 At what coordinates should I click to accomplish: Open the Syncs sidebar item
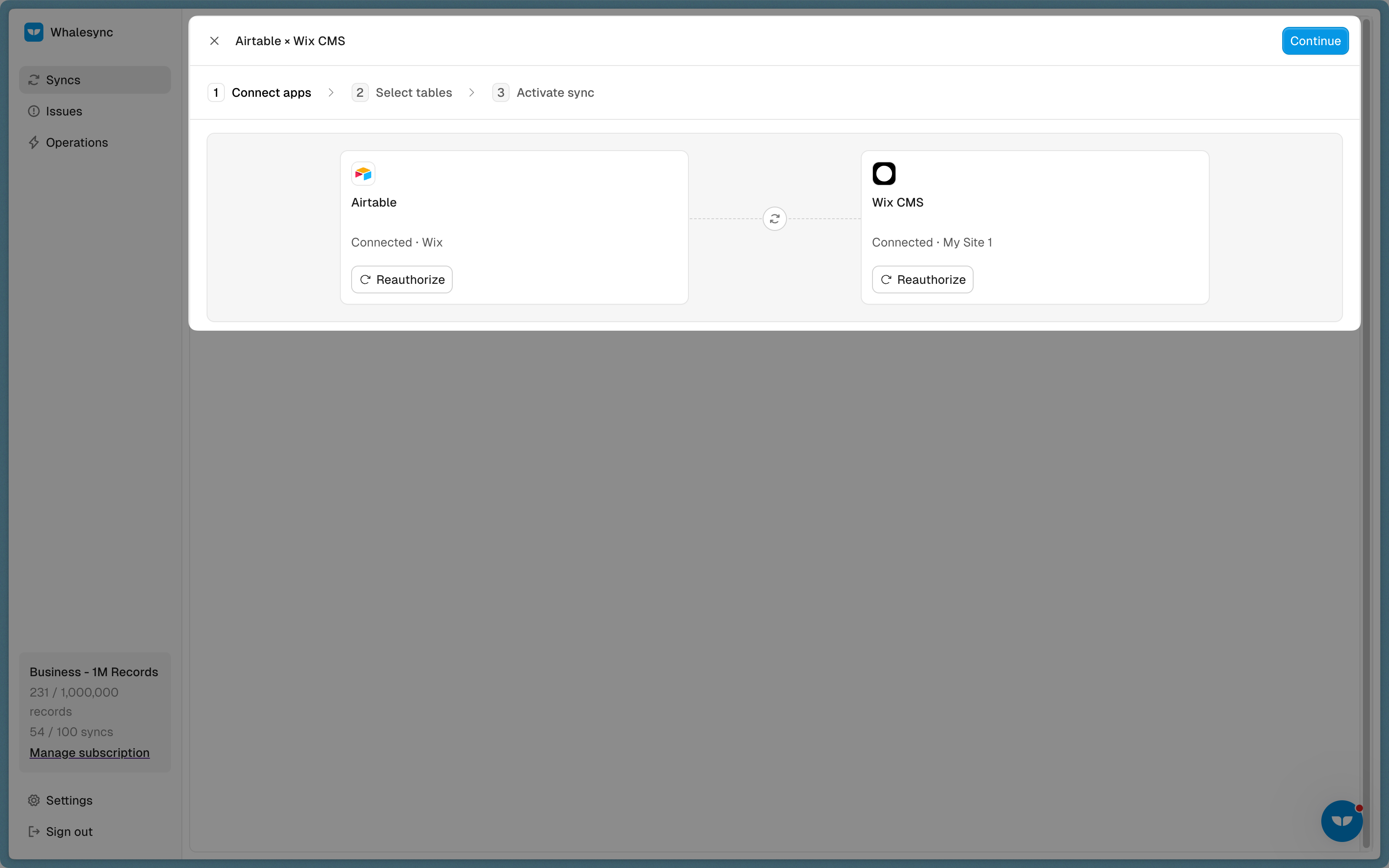pyautogui.click(x=95, y=80)
